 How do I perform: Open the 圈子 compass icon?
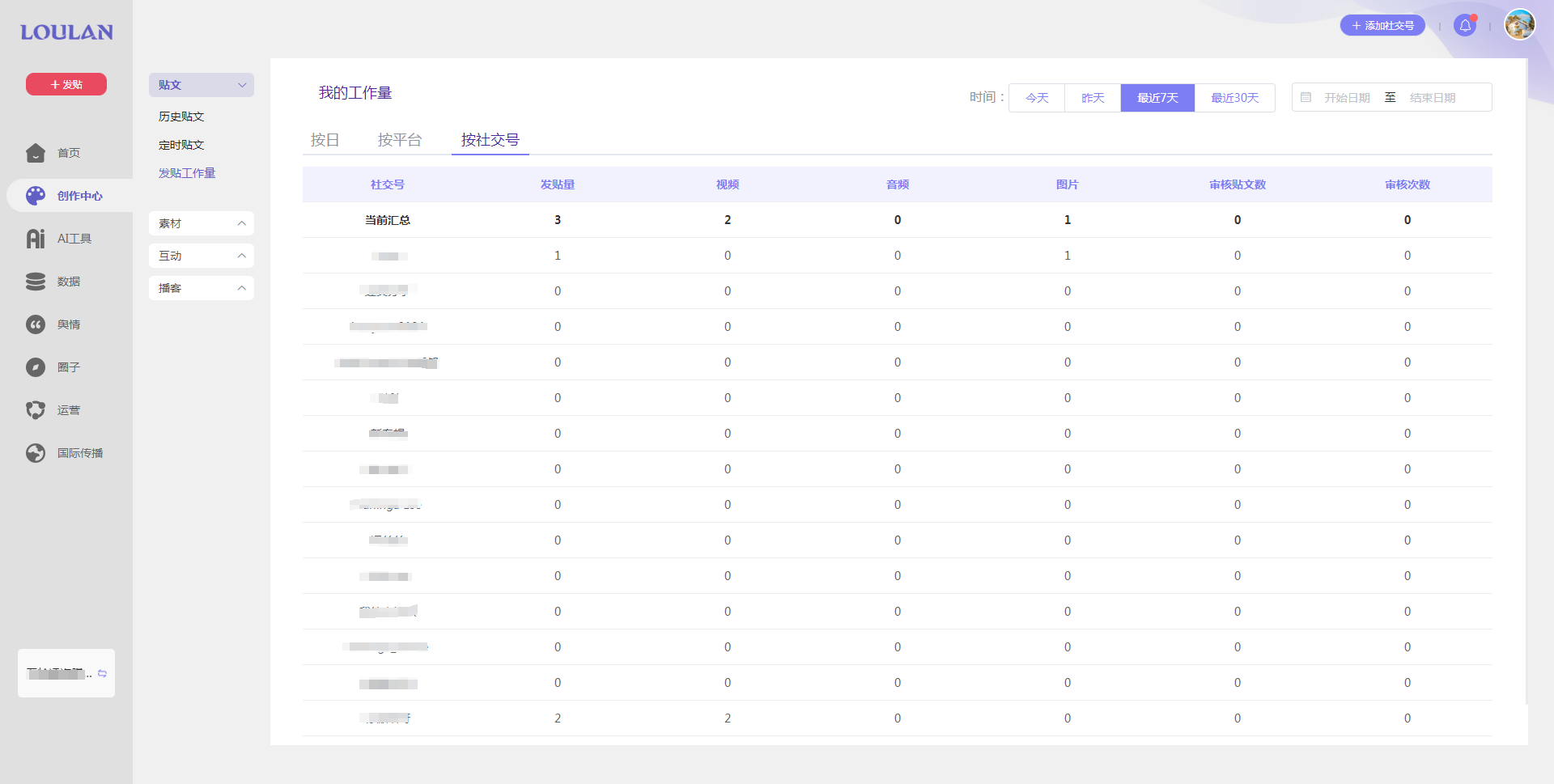(36, 367)
